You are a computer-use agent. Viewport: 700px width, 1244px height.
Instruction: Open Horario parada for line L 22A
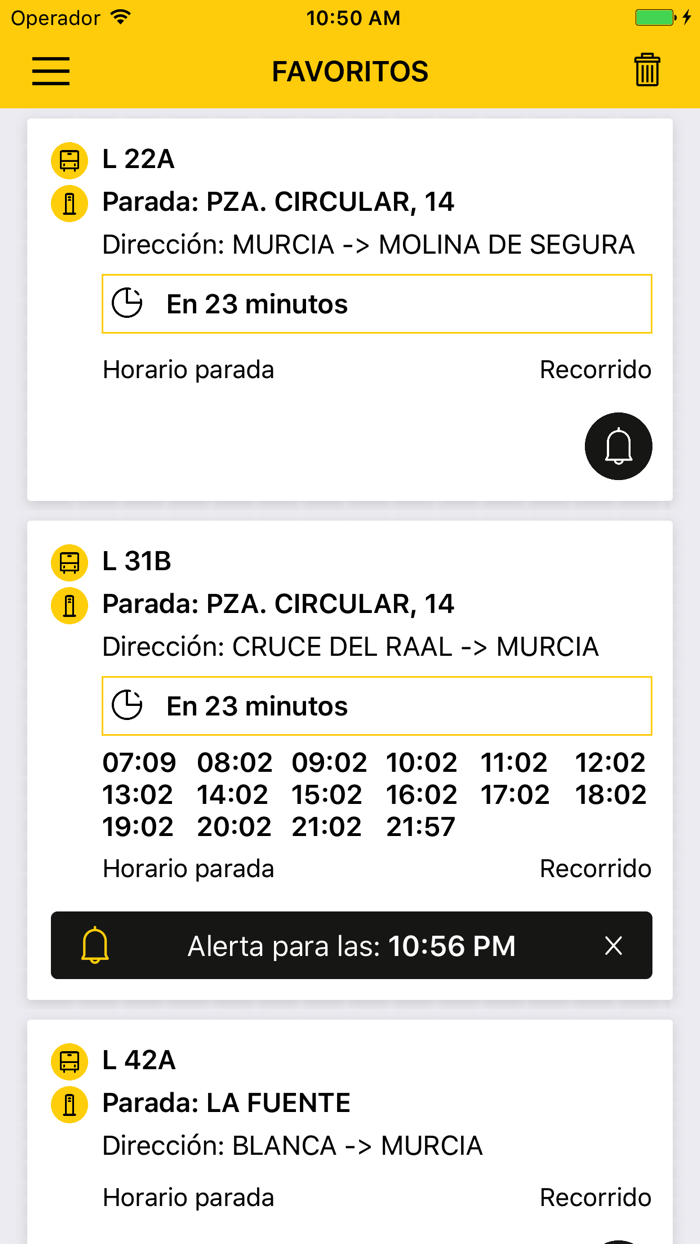pyautogui.click(x=187, y=369)
